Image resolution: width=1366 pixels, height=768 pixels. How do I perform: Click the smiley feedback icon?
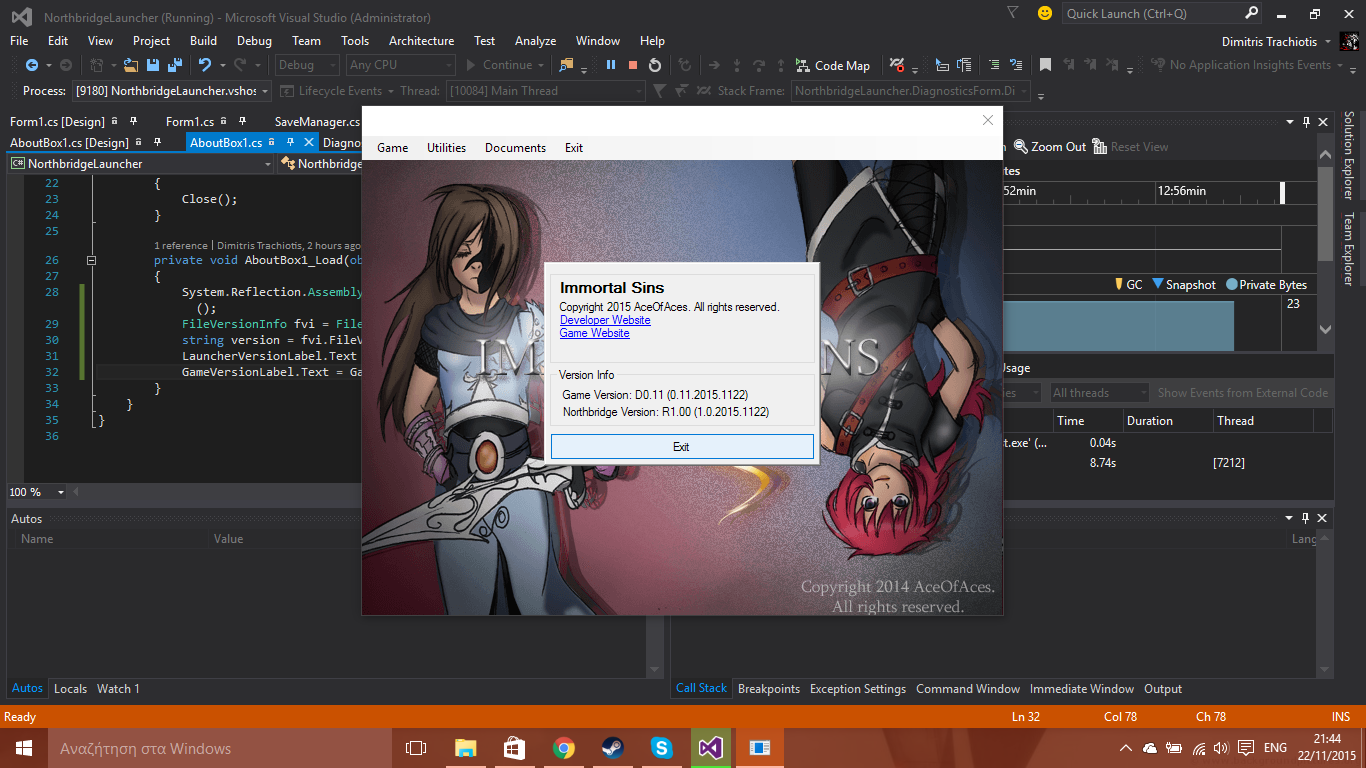tap(1045, 13)
